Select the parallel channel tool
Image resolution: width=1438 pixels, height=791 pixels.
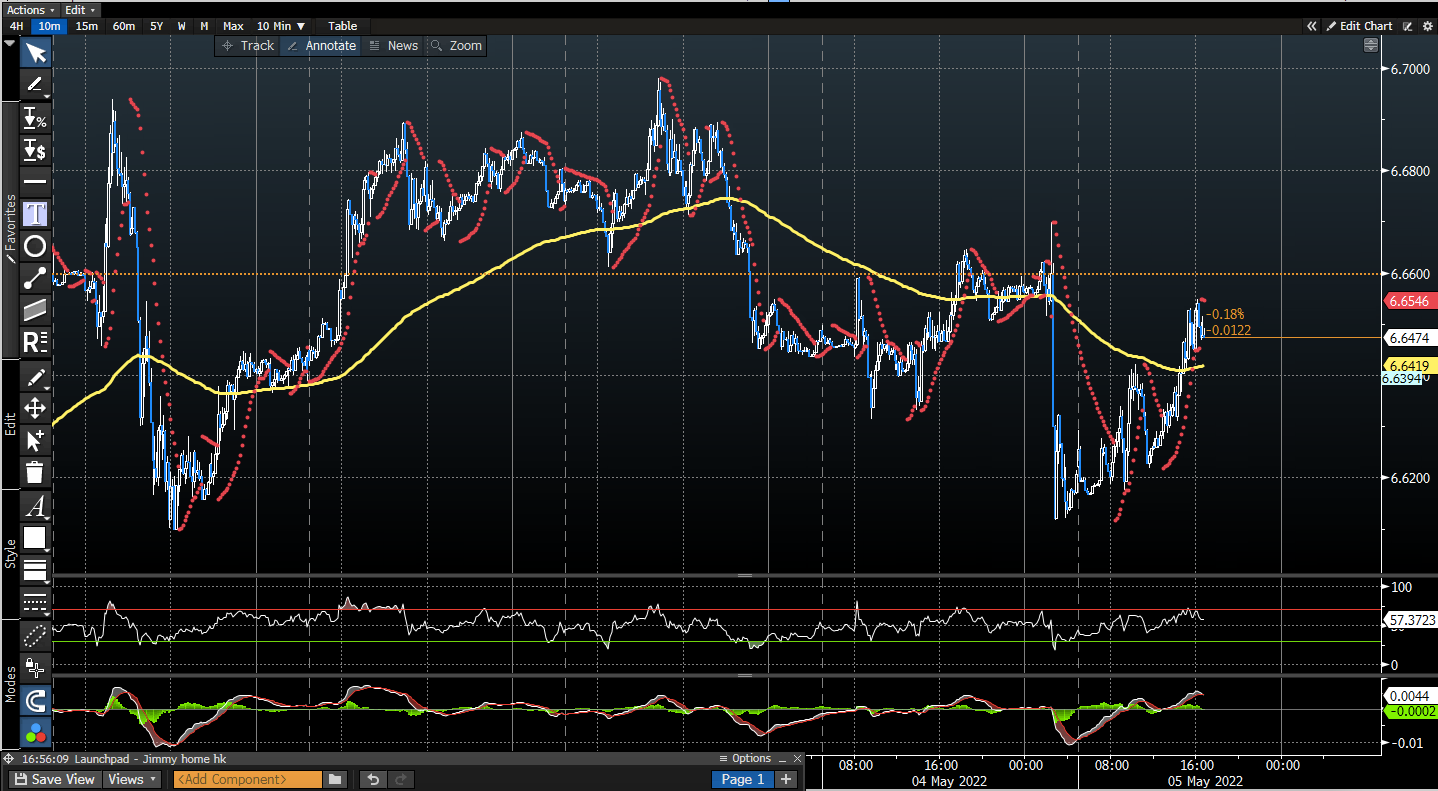[35, 310]
